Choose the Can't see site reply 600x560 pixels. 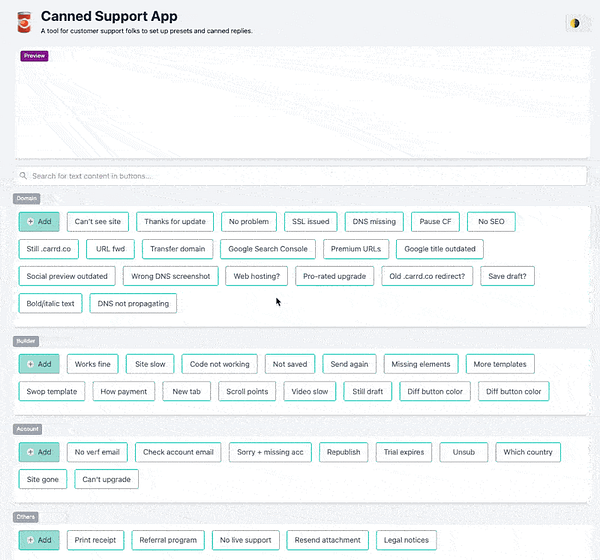[x=98, y=222]
